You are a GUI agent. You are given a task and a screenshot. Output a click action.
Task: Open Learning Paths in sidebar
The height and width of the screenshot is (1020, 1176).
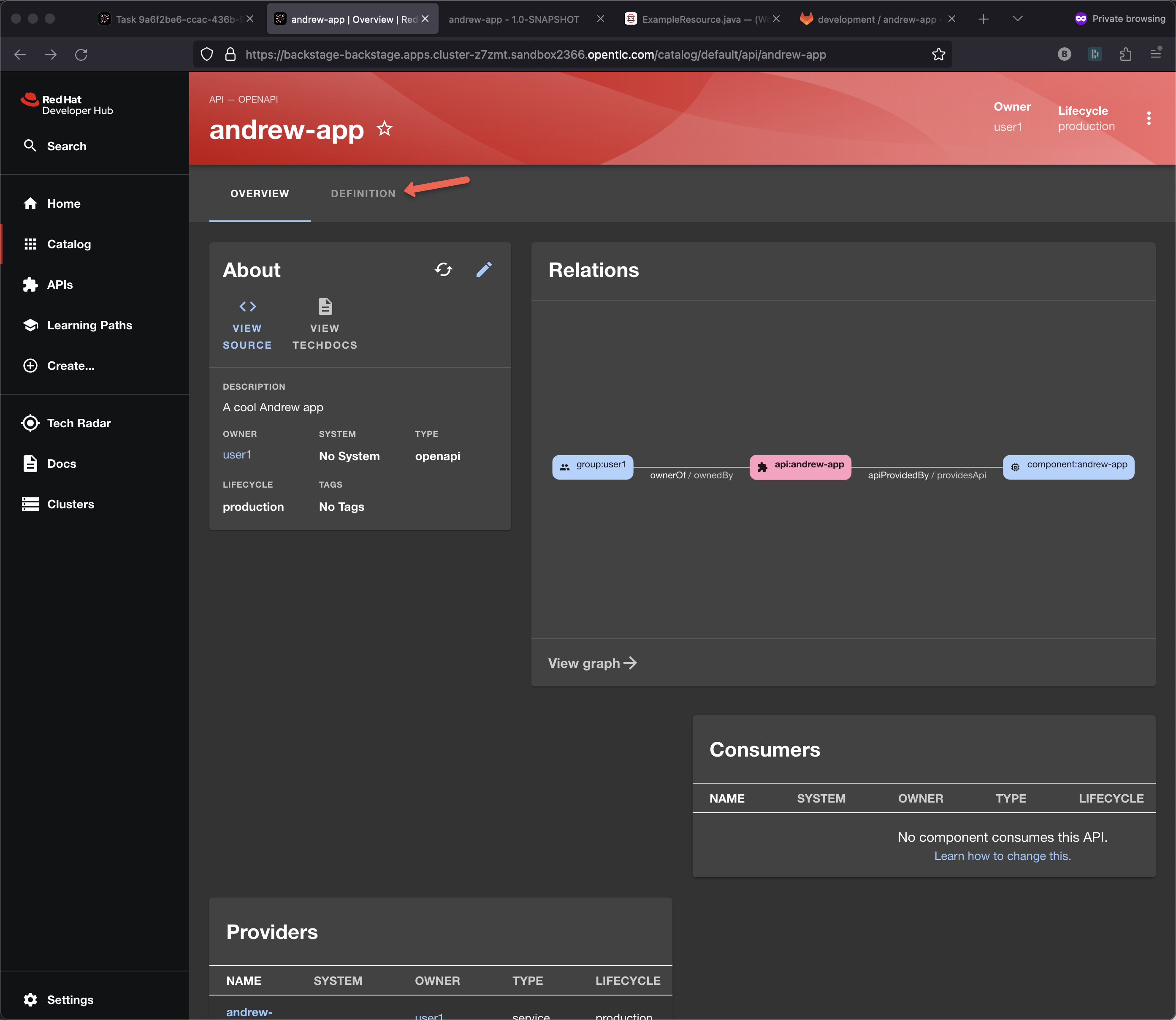pyautogui.click(x=89, y=325)
